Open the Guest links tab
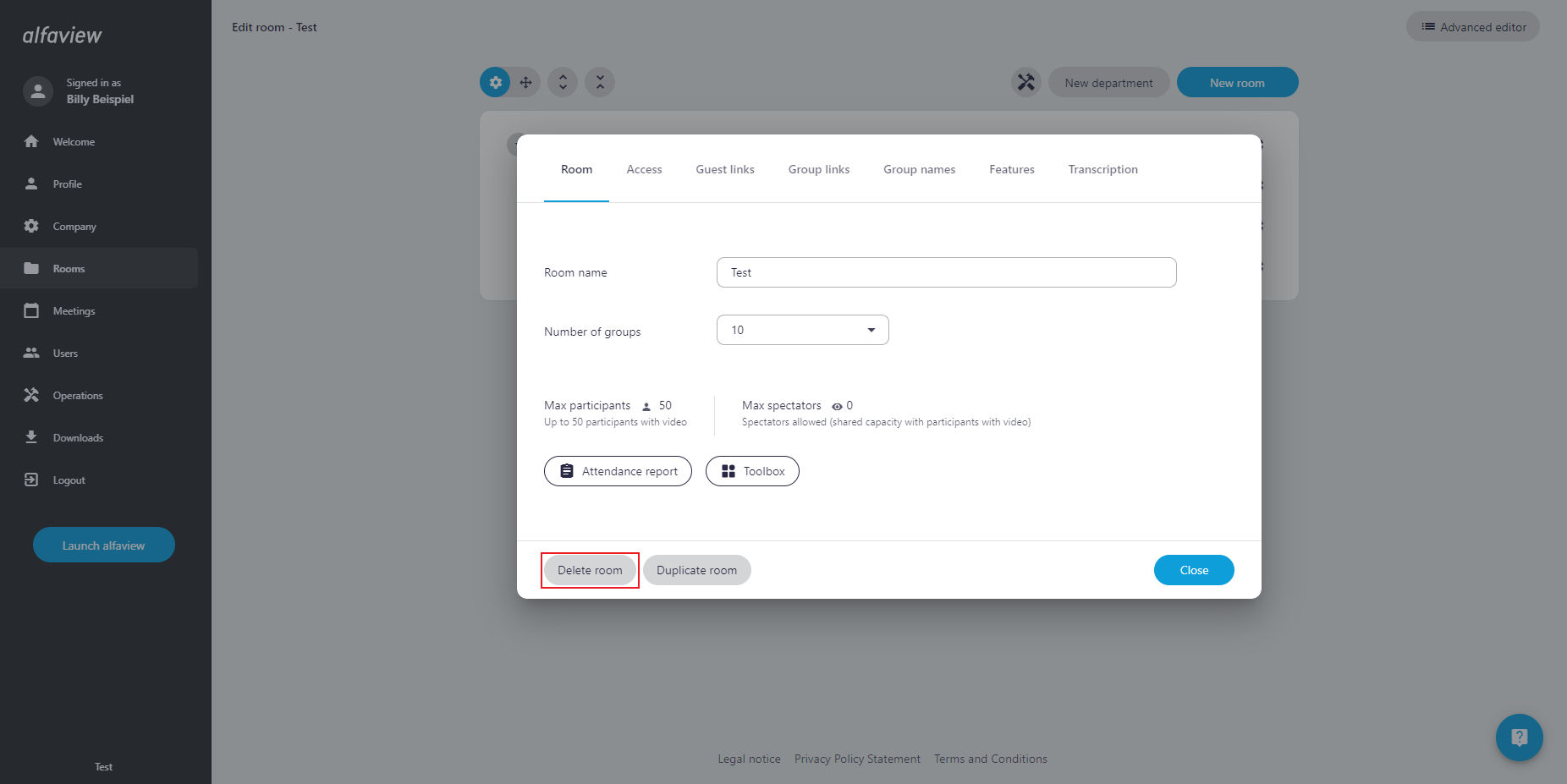 (725, 169)
